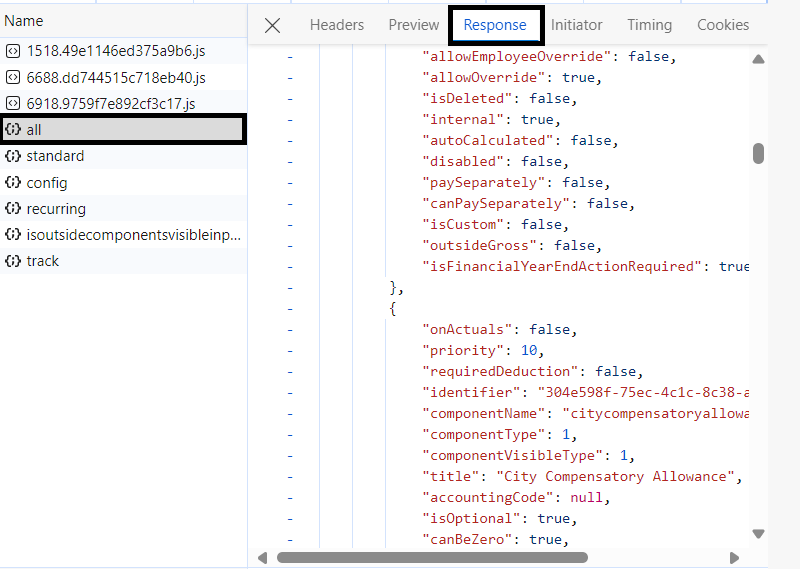The height and width of the screenshot is (569, 800).
Task: Click the 'recurring' request JSON icon
Action: pyautogui.click(x=13, y=209)
